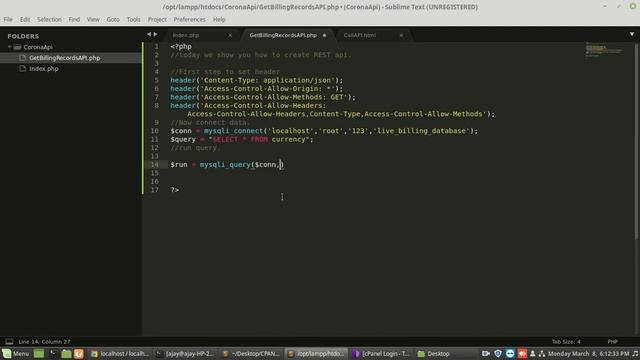Viewport: 640px width, 360px height.
Task: Open the PHP syntax selector
Action: coord(613,342)
